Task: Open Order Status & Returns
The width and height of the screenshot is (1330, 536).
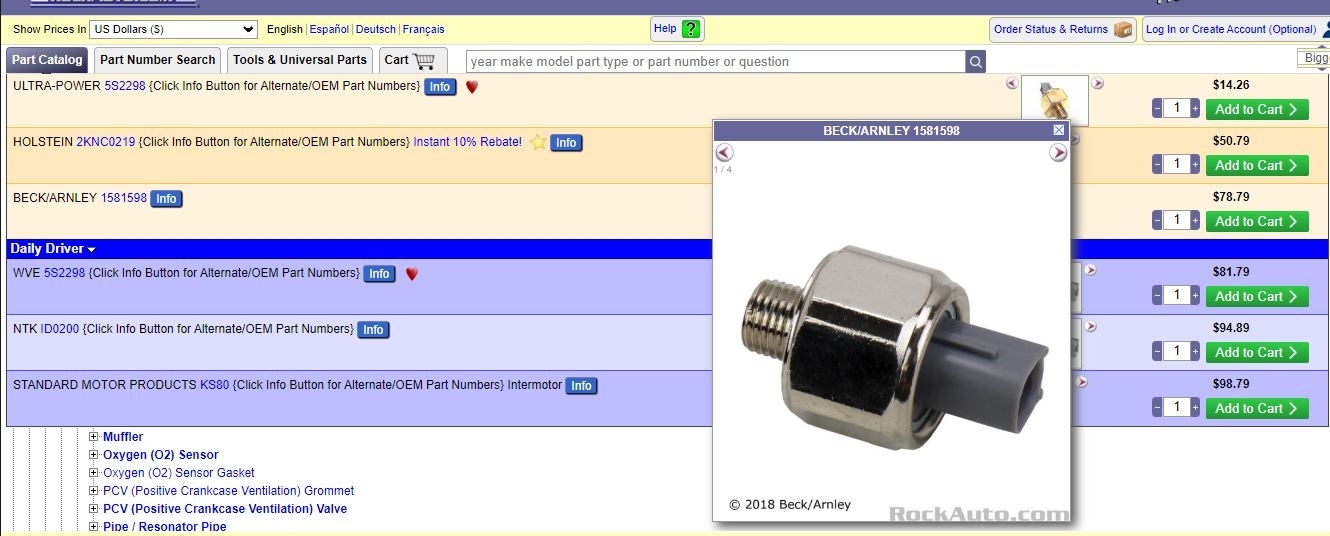Action: pos(1063,29)
